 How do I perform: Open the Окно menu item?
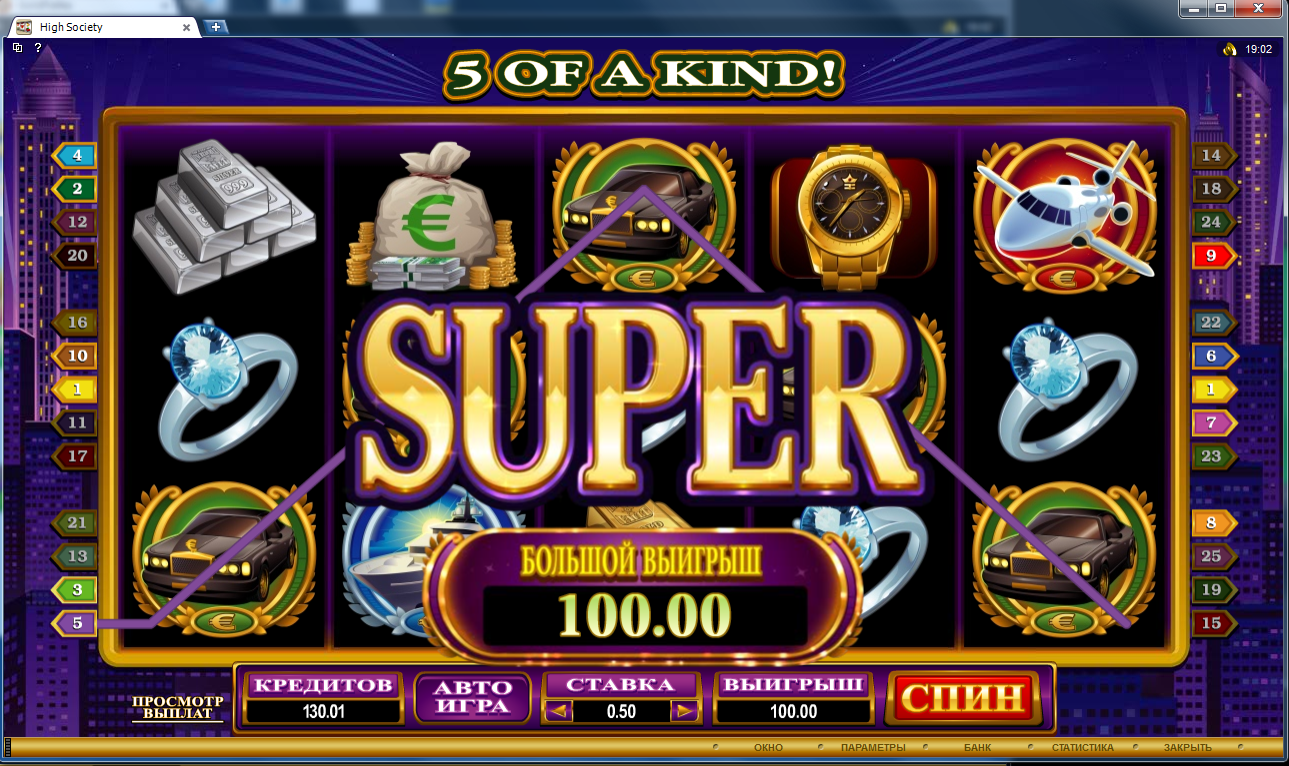(x=768, y=748)
